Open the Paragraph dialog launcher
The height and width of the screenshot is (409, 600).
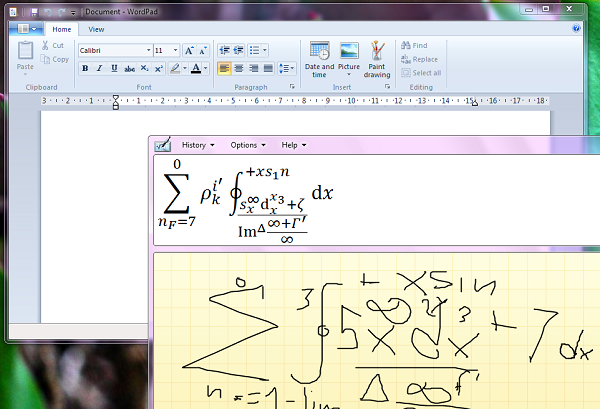point(292,87)
